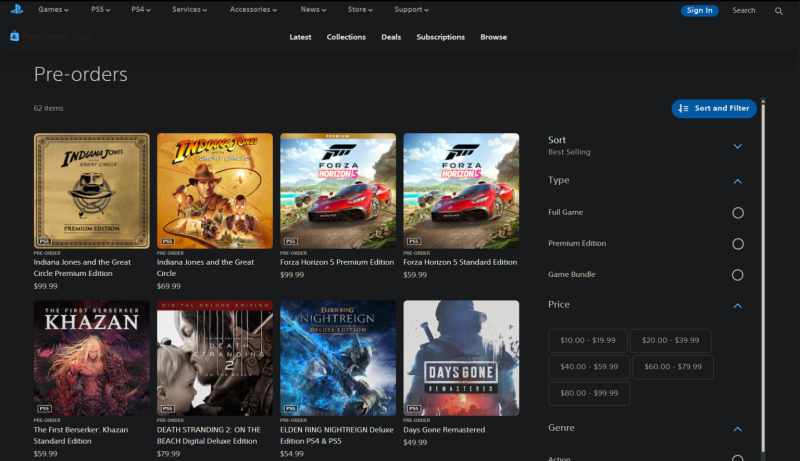
Task: Click PS5 badge on Days Gone cover
Action: [x=414, y=408]
